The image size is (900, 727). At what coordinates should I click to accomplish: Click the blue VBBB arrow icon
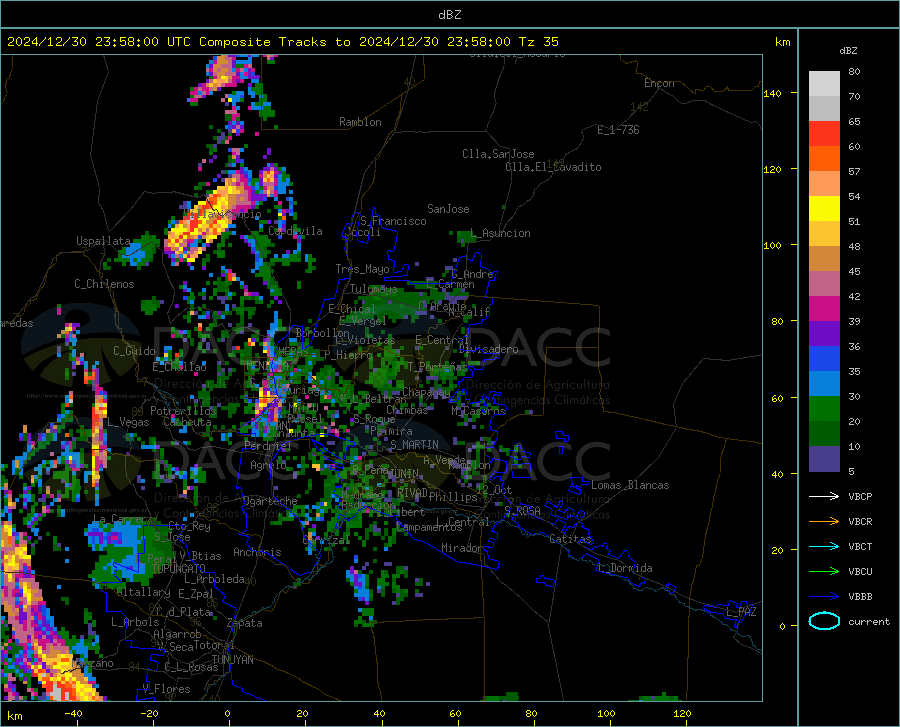(824, 597)
